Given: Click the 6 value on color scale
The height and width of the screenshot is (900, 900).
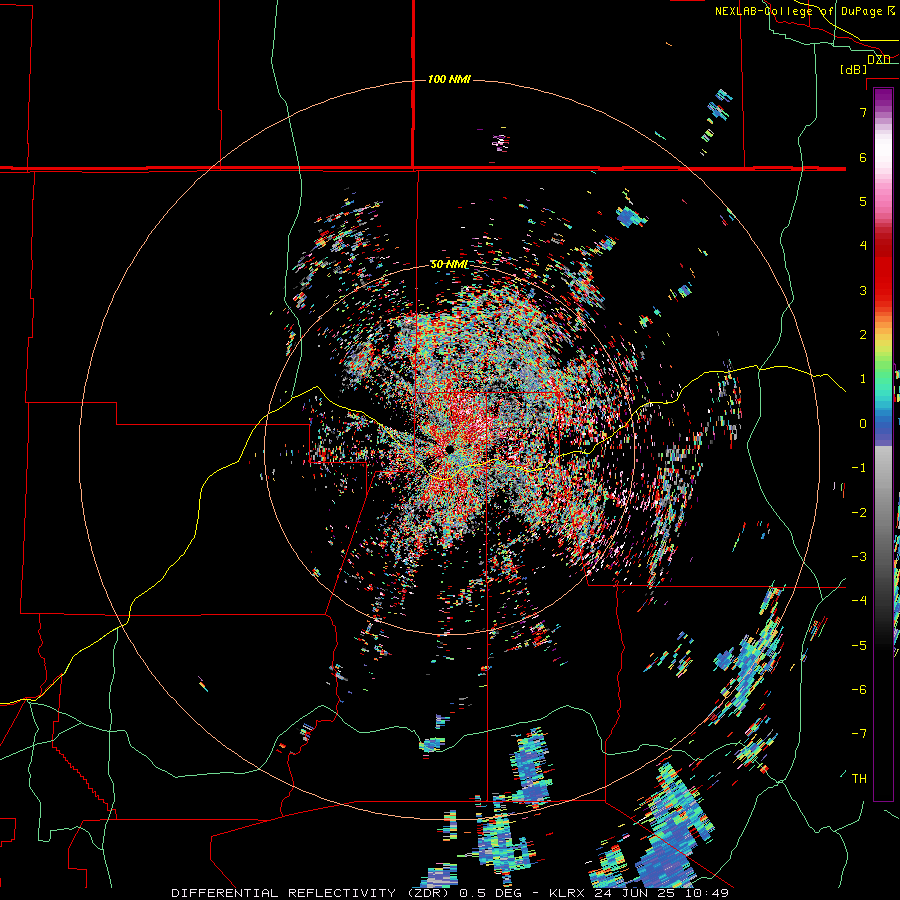Looking at the screenshot, I should click(x=863, y=157).
